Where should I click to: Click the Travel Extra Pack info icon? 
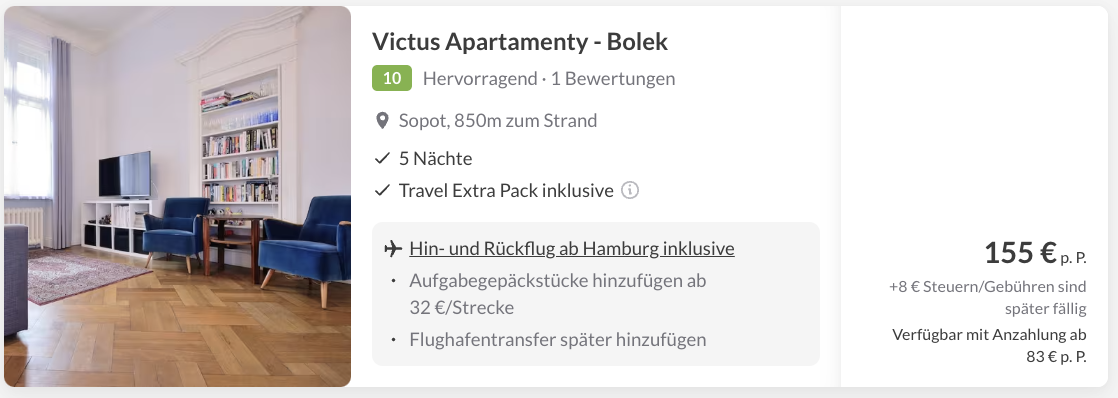click(630, 190)
